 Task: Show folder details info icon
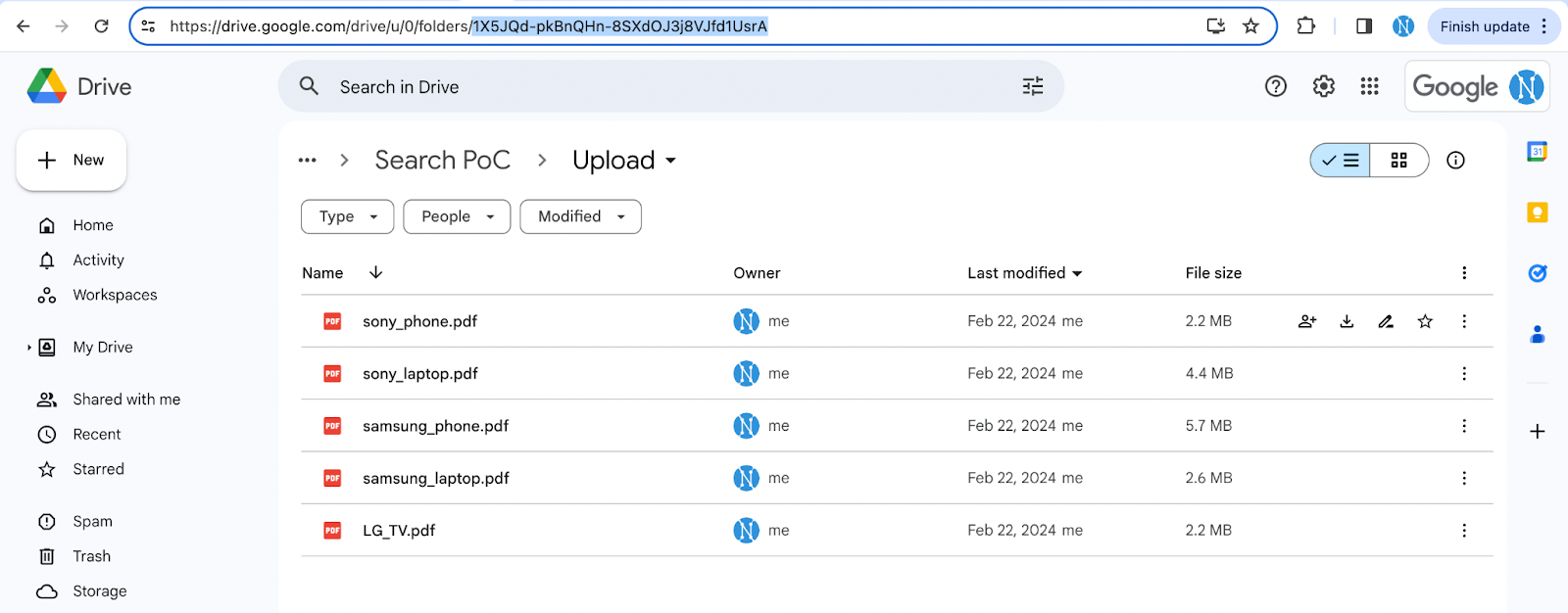coord(1455,161)
